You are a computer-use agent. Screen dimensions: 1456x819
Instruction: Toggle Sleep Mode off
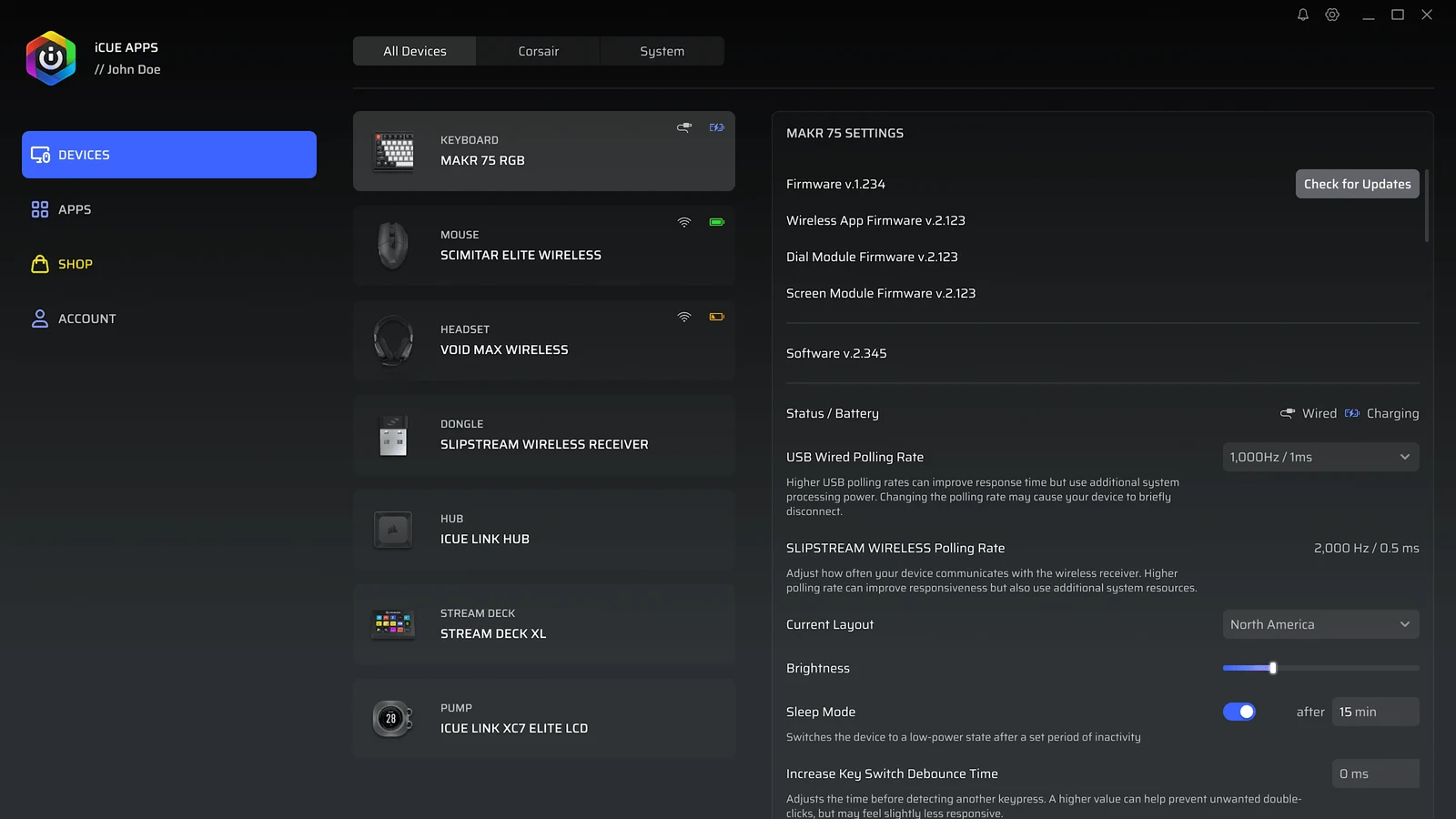[x=1239, y=712]
